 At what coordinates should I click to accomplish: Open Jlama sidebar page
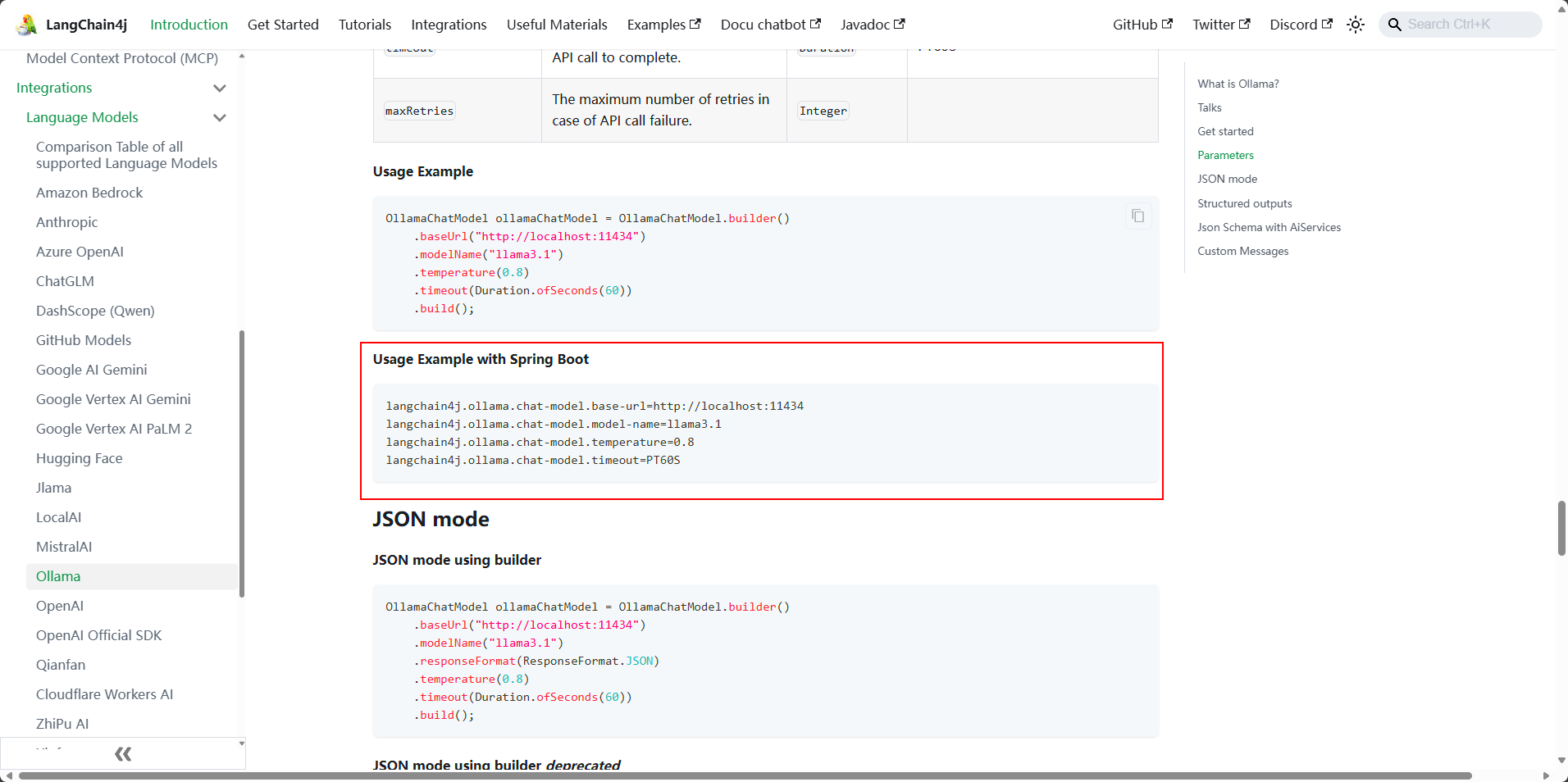53,488
